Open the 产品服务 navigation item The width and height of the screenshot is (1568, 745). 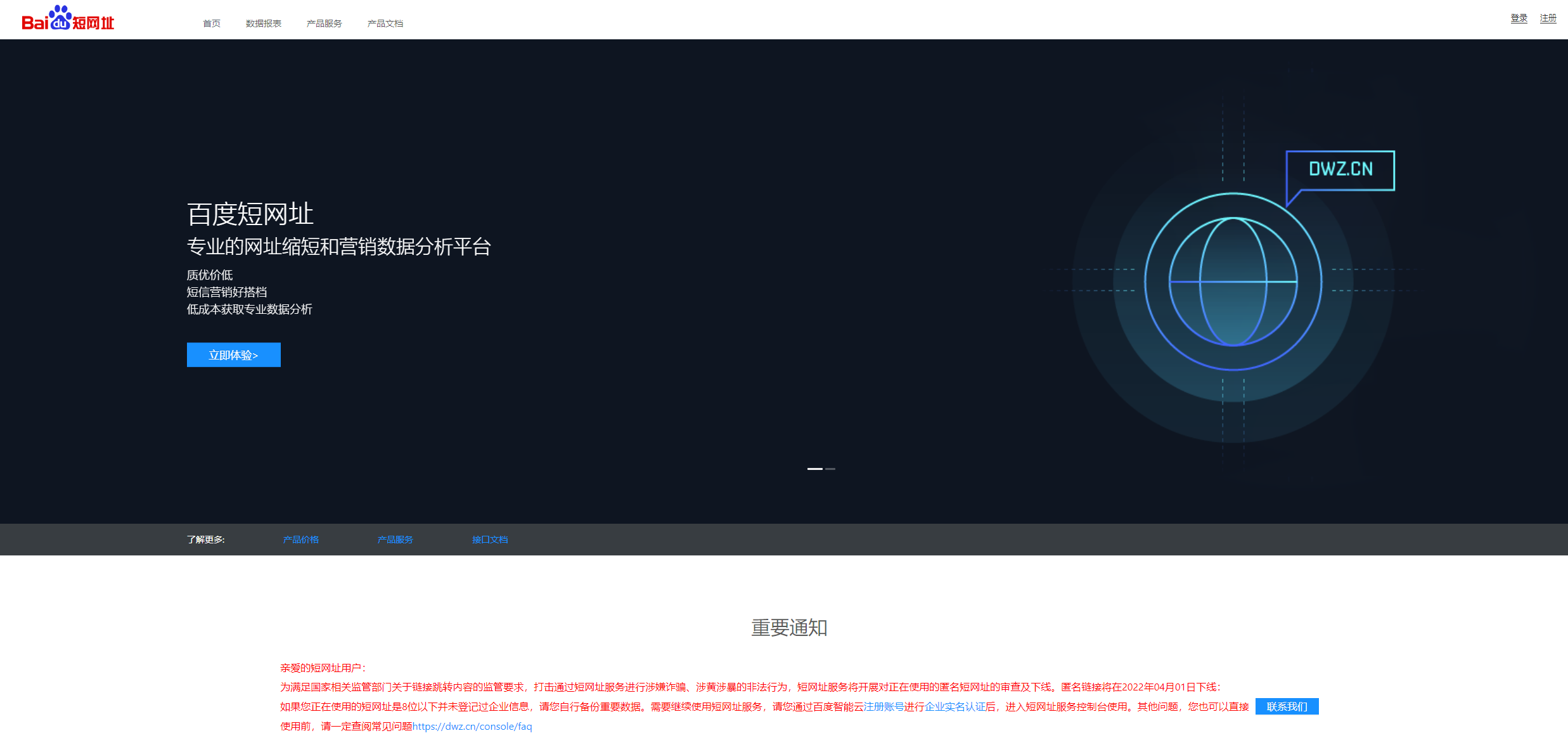click(x=323, y=23)
